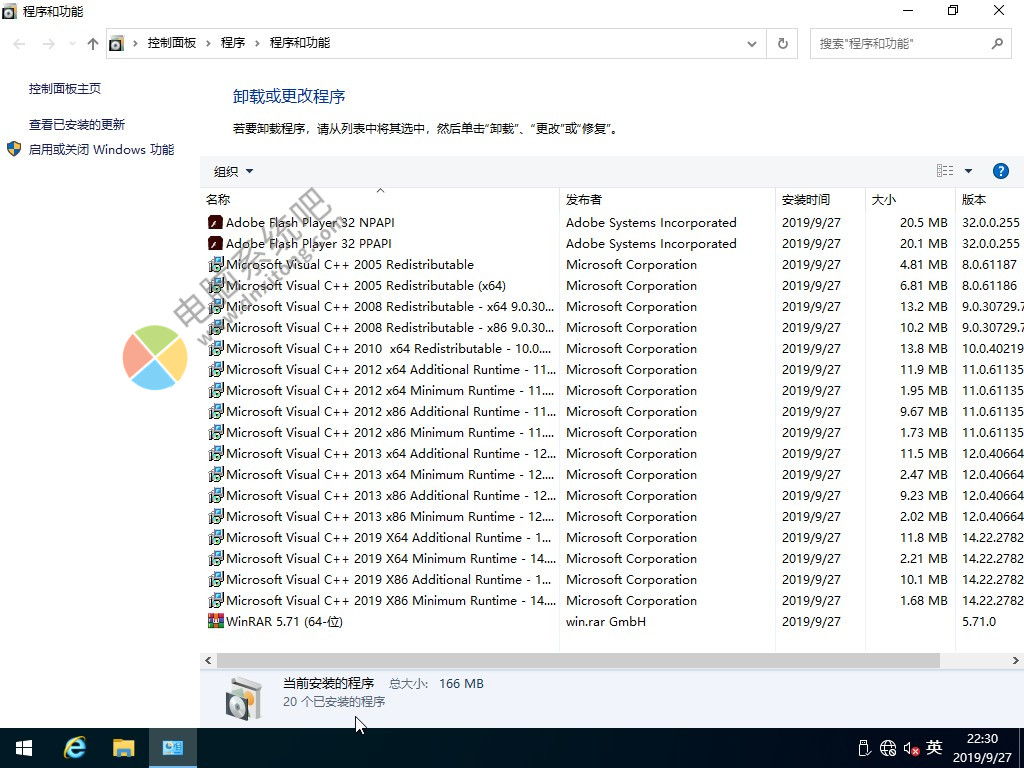
Task: Click the installed programs details icon
Action: tap(244, 698)
